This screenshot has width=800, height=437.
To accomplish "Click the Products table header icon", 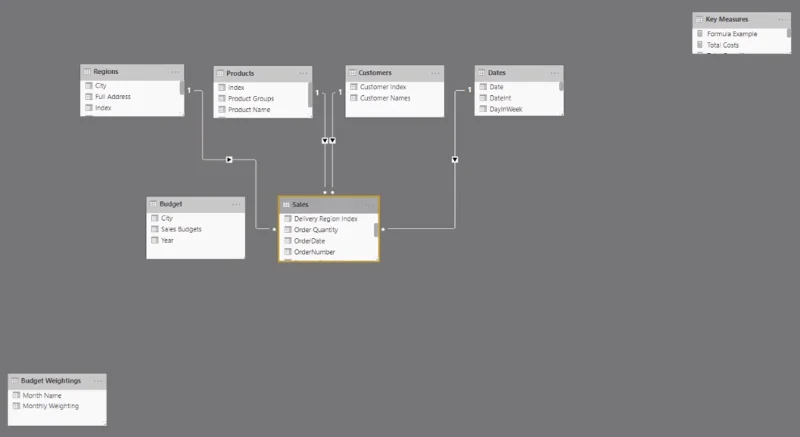I will tap(220, 73).
